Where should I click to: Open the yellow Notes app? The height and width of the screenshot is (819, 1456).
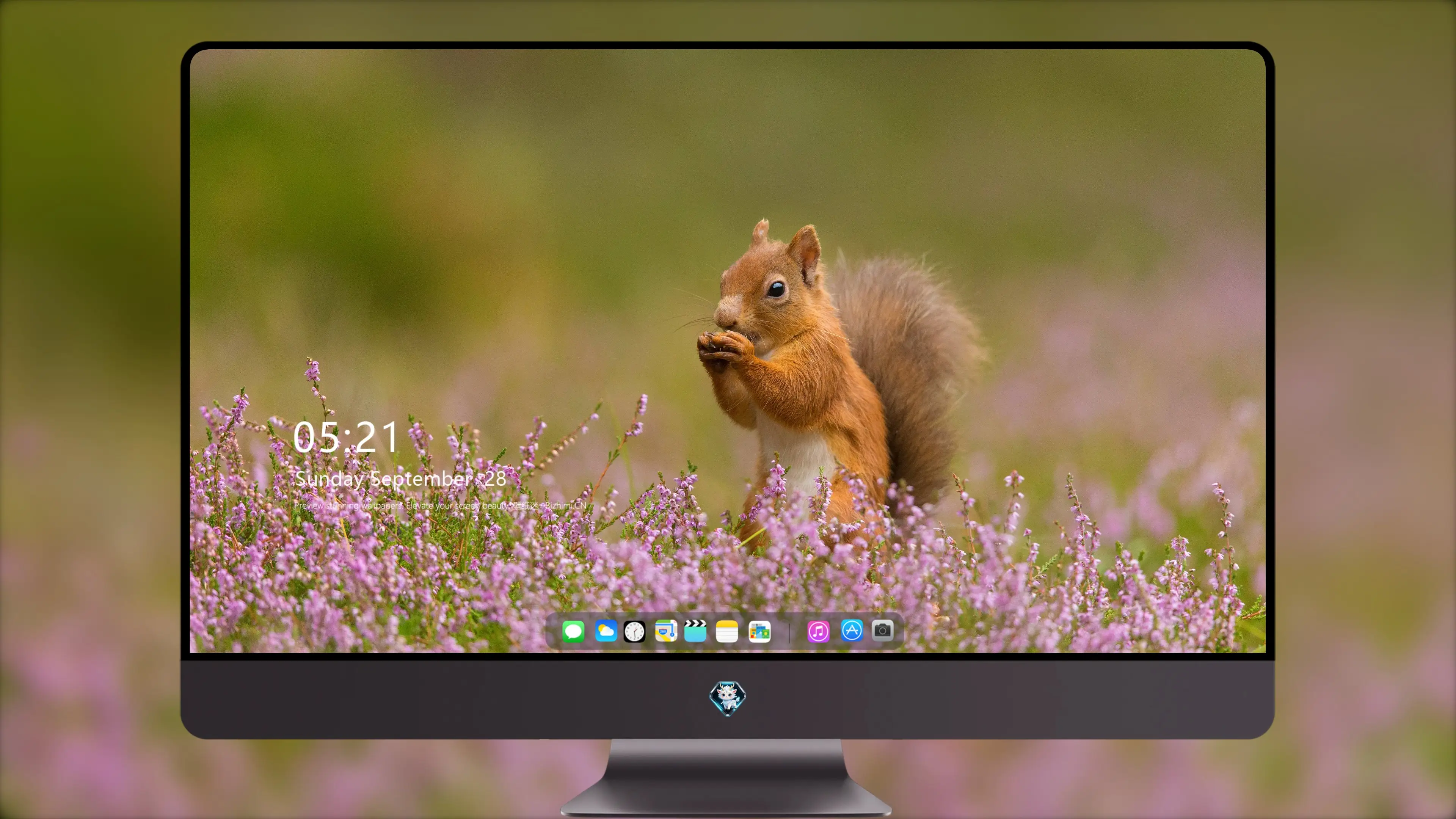[727, 631]
